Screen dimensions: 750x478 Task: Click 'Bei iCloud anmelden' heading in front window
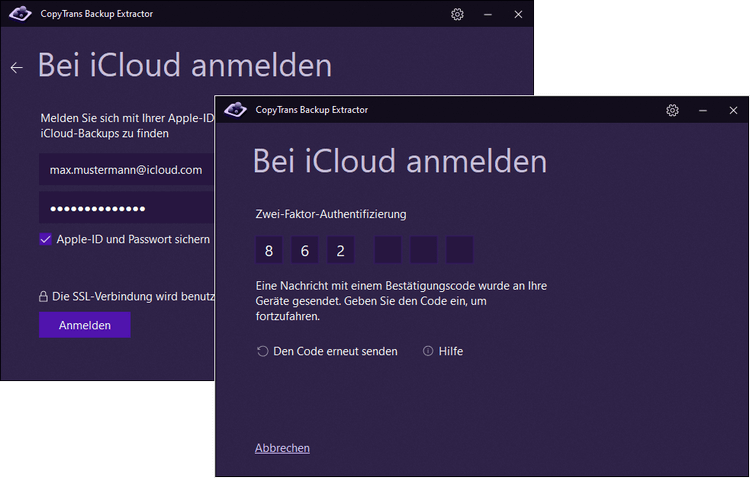pos(400,161)
